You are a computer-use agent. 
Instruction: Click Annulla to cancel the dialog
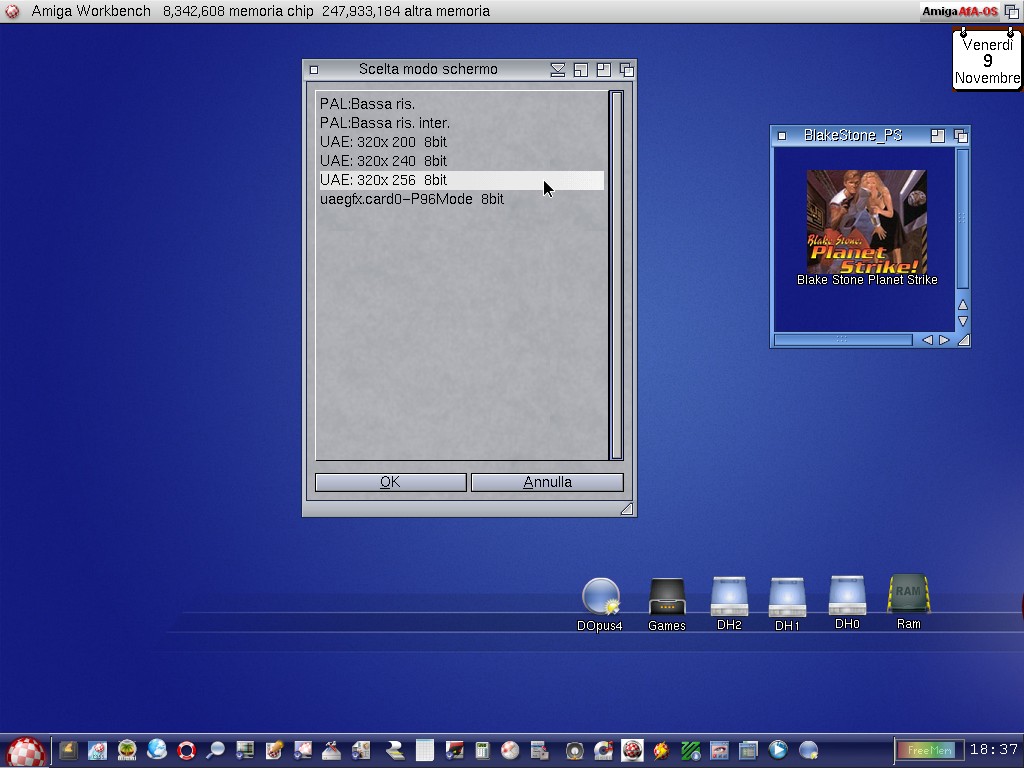(x=547, y=482)
